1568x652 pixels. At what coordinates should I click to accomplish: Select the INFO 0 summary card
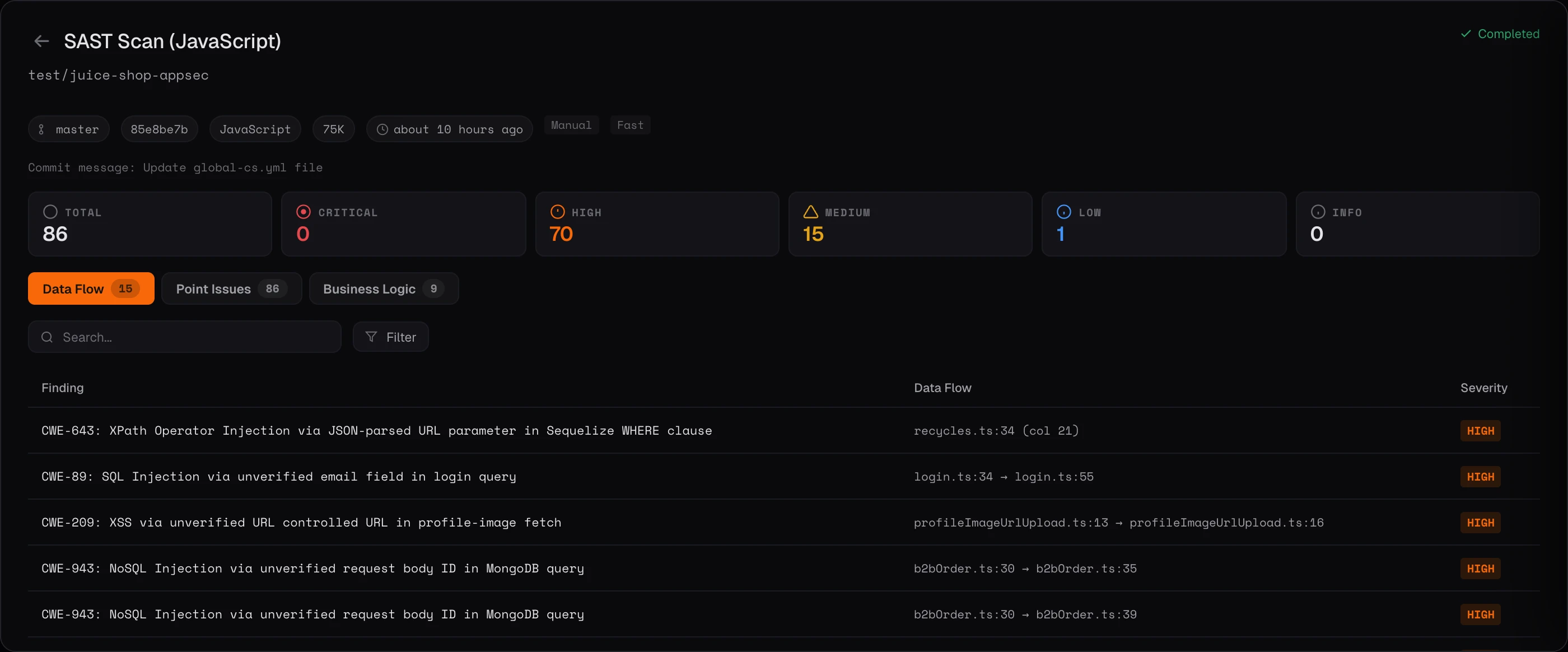coord(1418,223)
